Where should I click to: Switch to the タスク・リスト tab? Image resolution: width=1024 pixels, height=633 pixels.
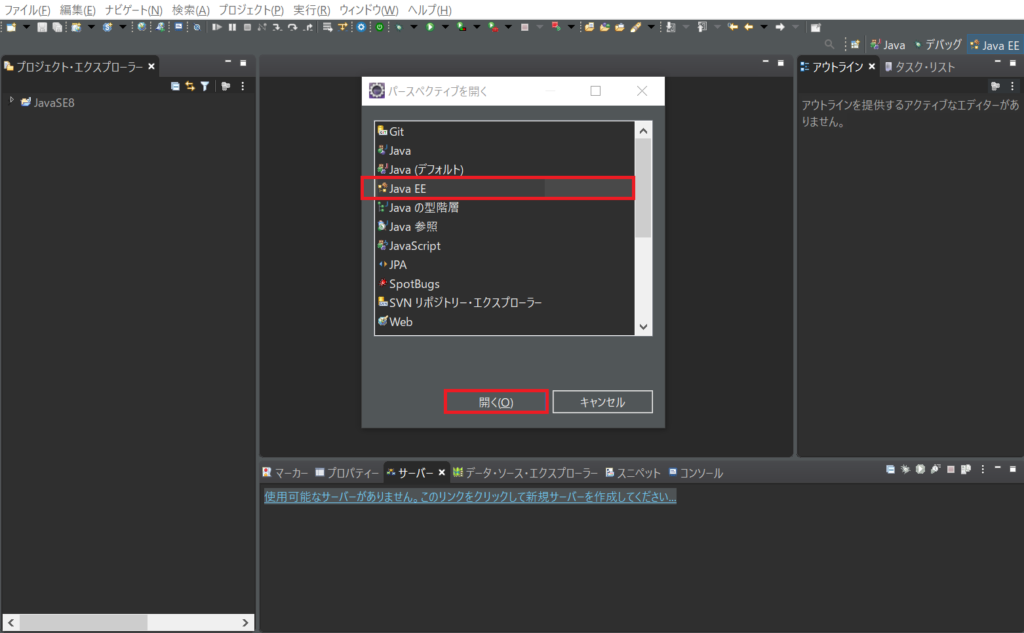click(x=926, y=67)
